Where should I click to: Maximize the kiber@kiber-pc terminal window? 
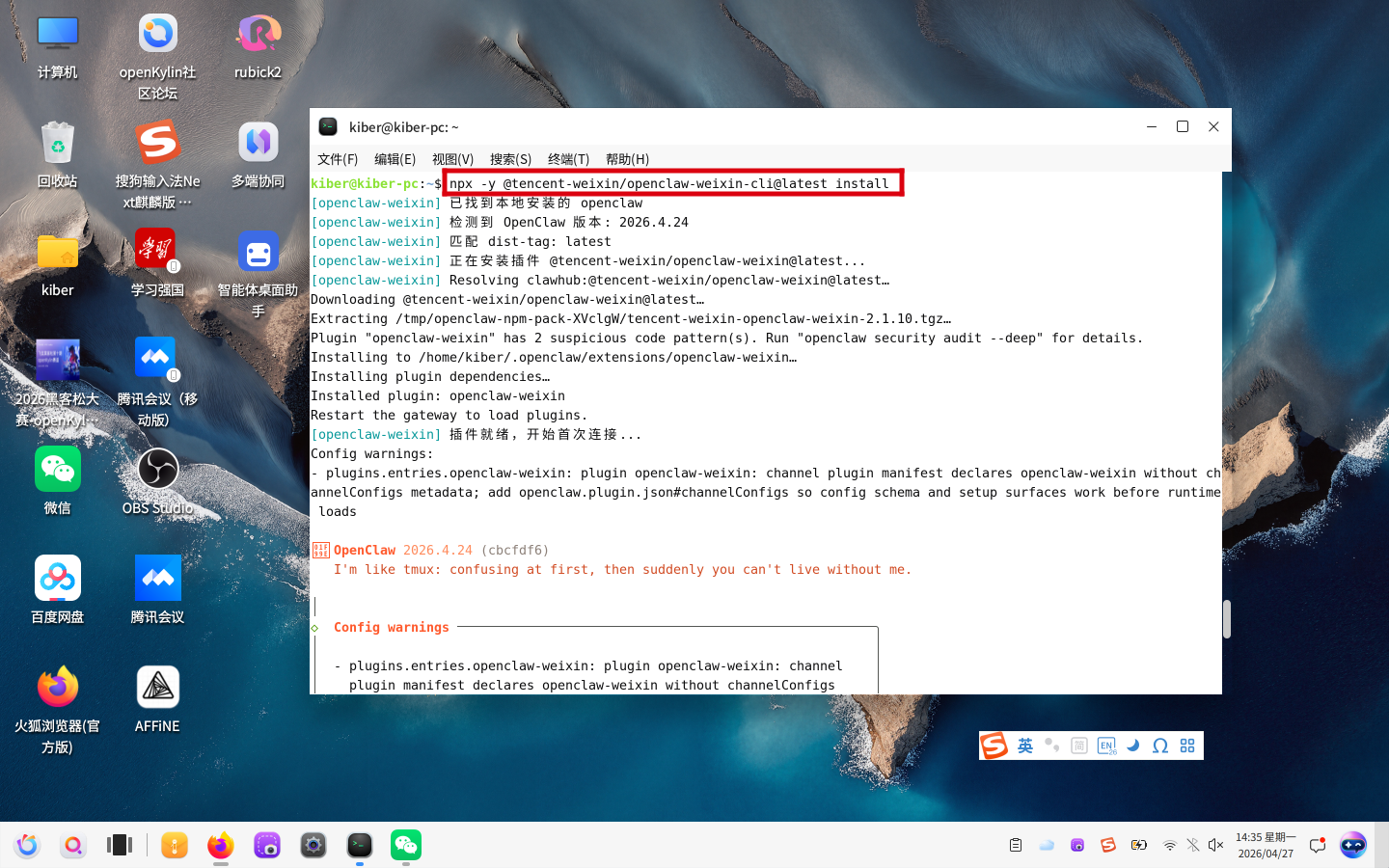coord(1183,126)
